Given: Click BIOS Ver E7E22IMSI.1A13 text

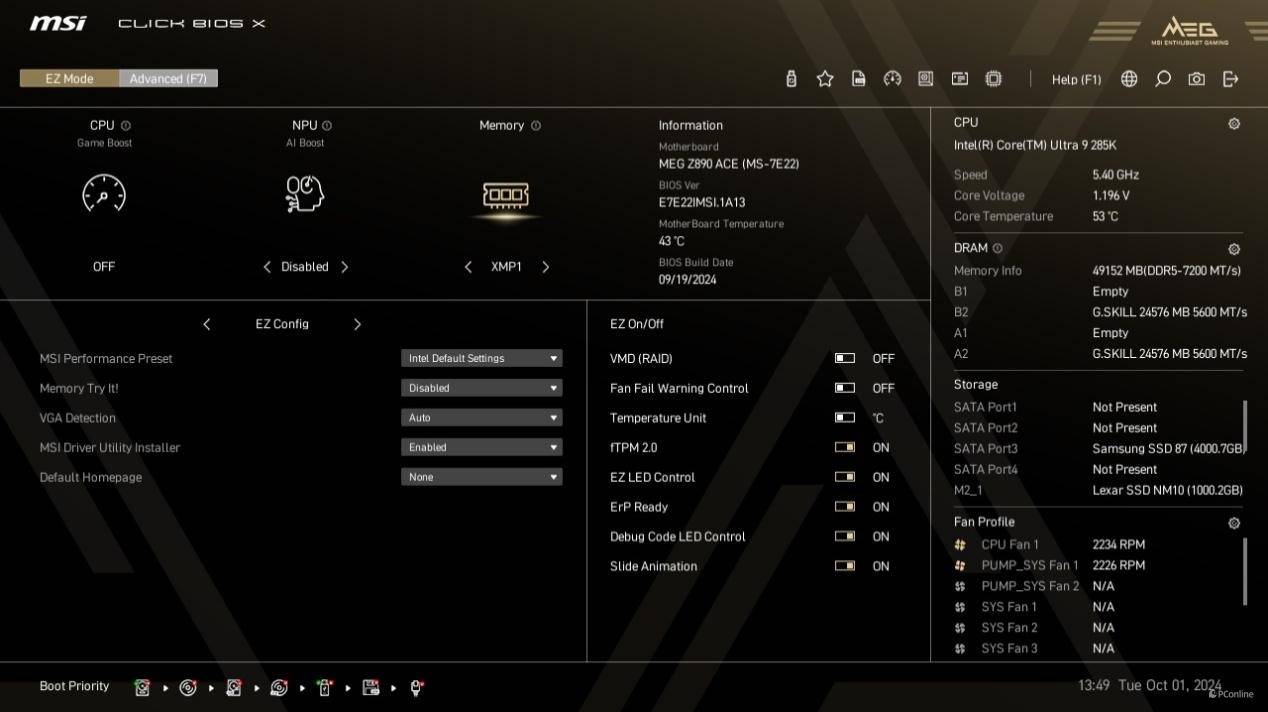Looking at the screenshot, I should click(x=702, y=202).
